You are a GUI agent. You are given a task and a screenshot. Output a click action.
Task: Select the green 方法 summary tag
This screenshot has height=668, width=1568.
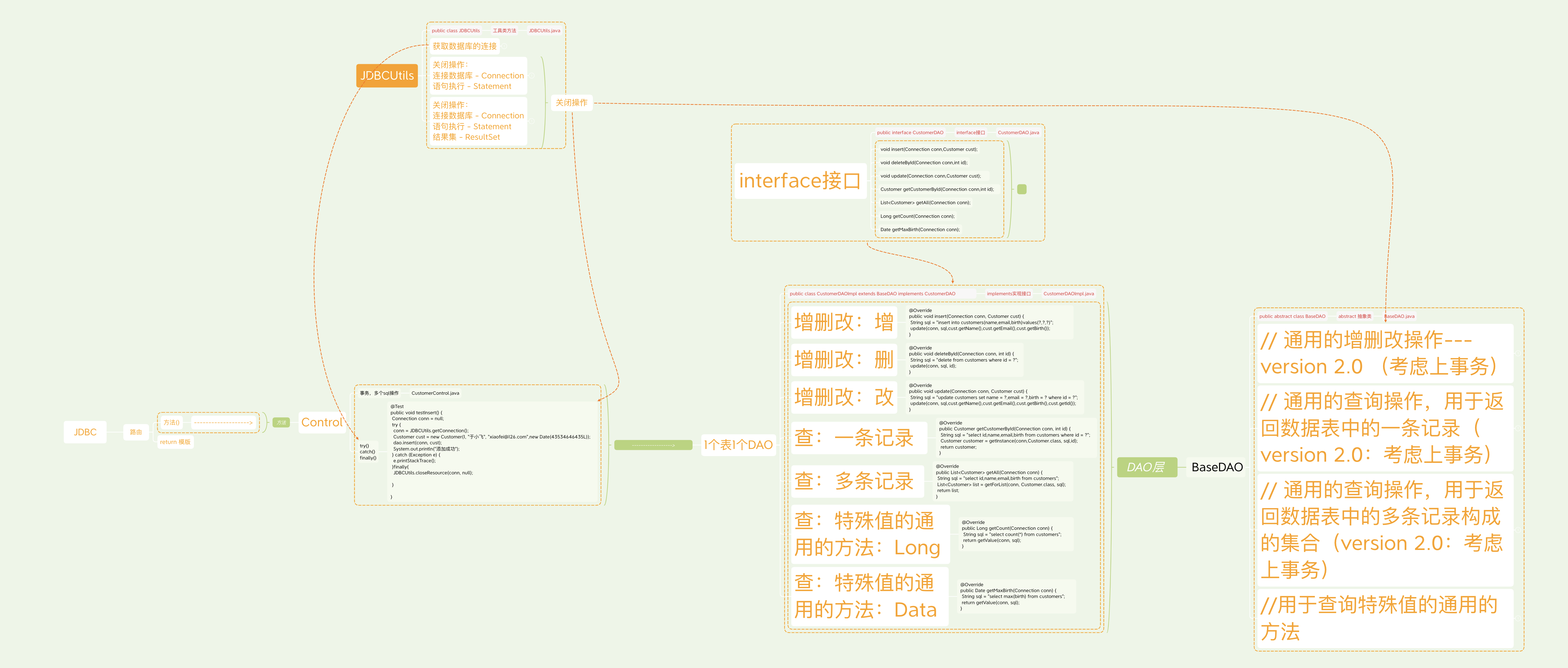point(281,423)
